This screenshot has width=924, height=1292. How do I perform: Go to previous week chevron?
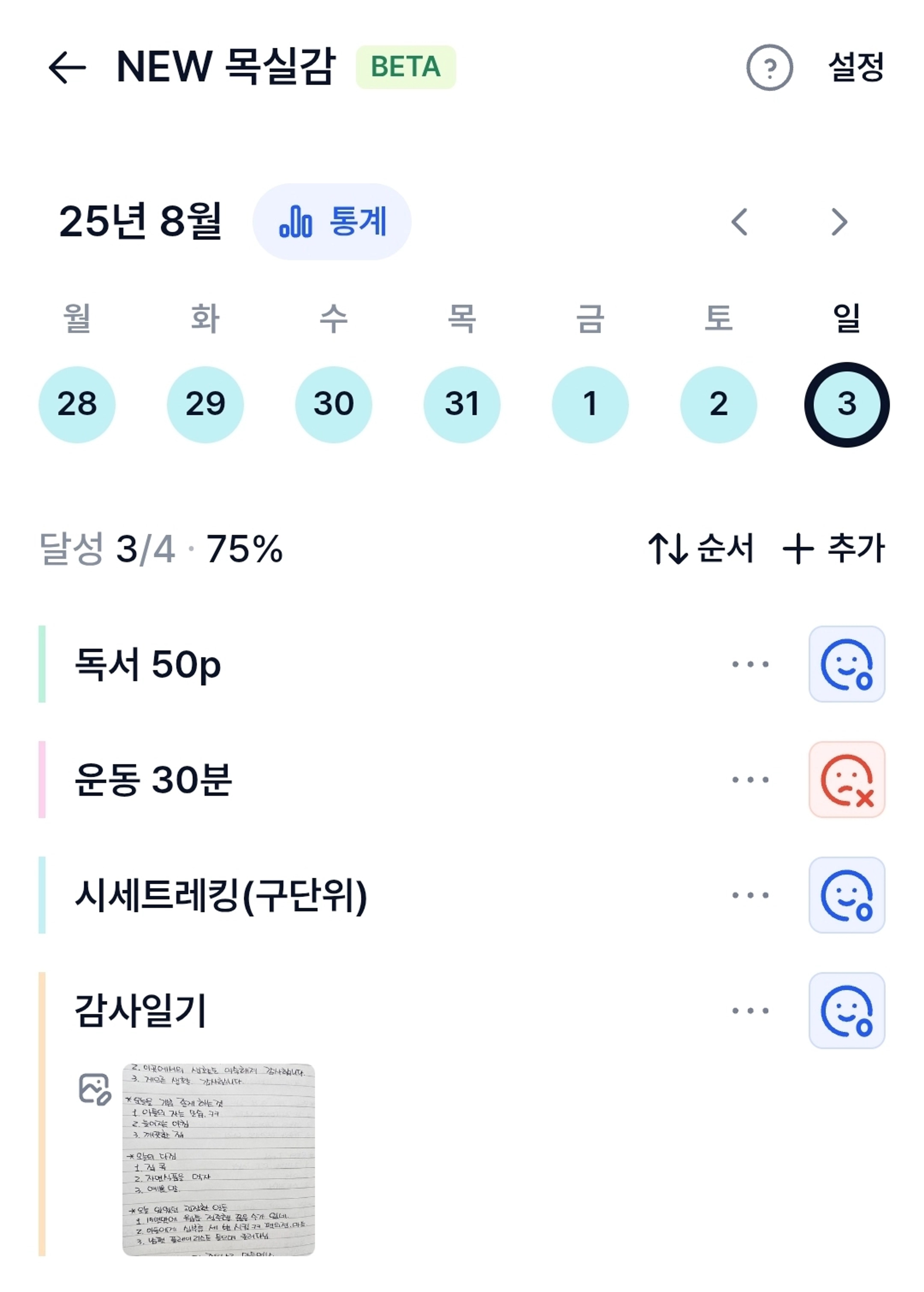tap(739, 221)
